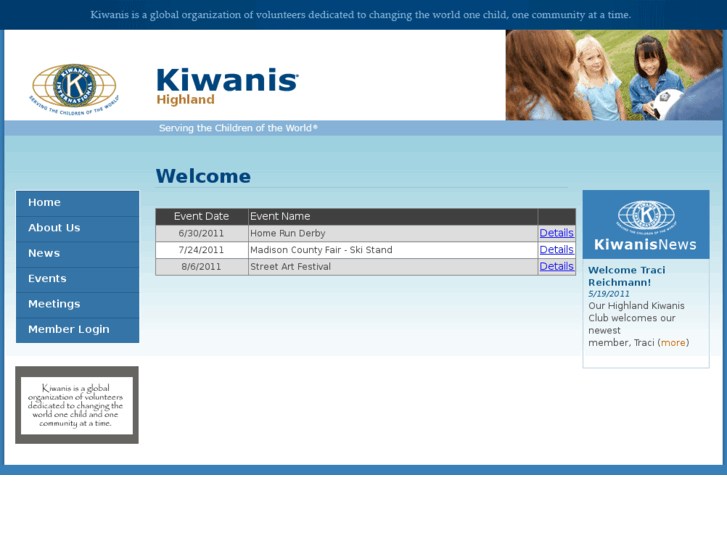
Task: Open the Home menu item
Action: [x=77, y=203]
